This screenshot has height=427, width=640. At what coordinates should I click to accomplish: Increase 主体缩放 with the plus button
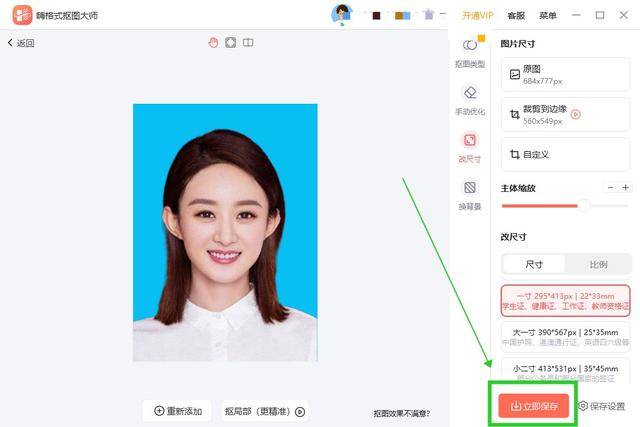[x=625, y=187]
